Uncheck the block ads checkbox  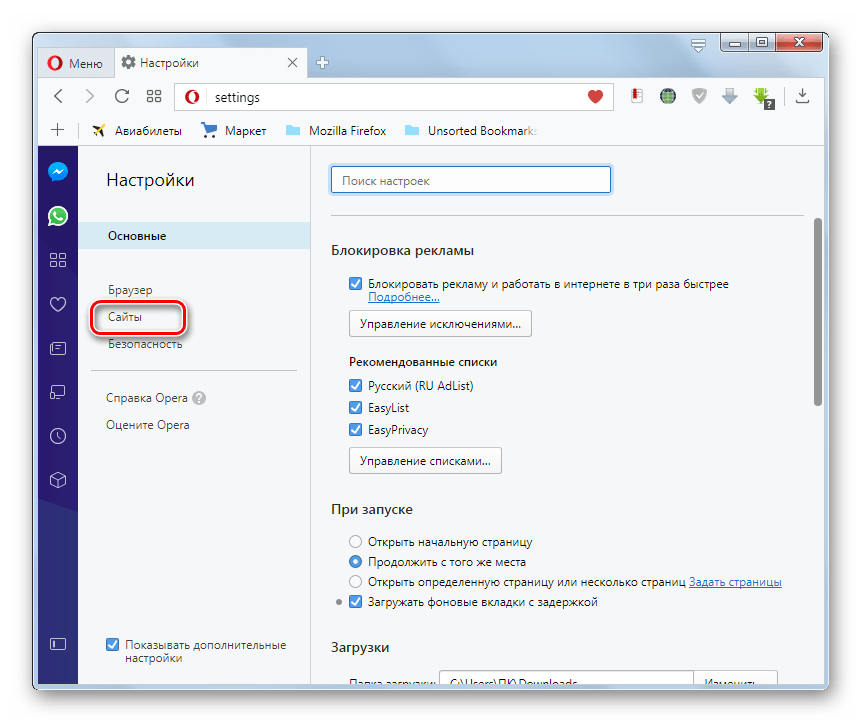pyautogui.click(x=355, y=284)
